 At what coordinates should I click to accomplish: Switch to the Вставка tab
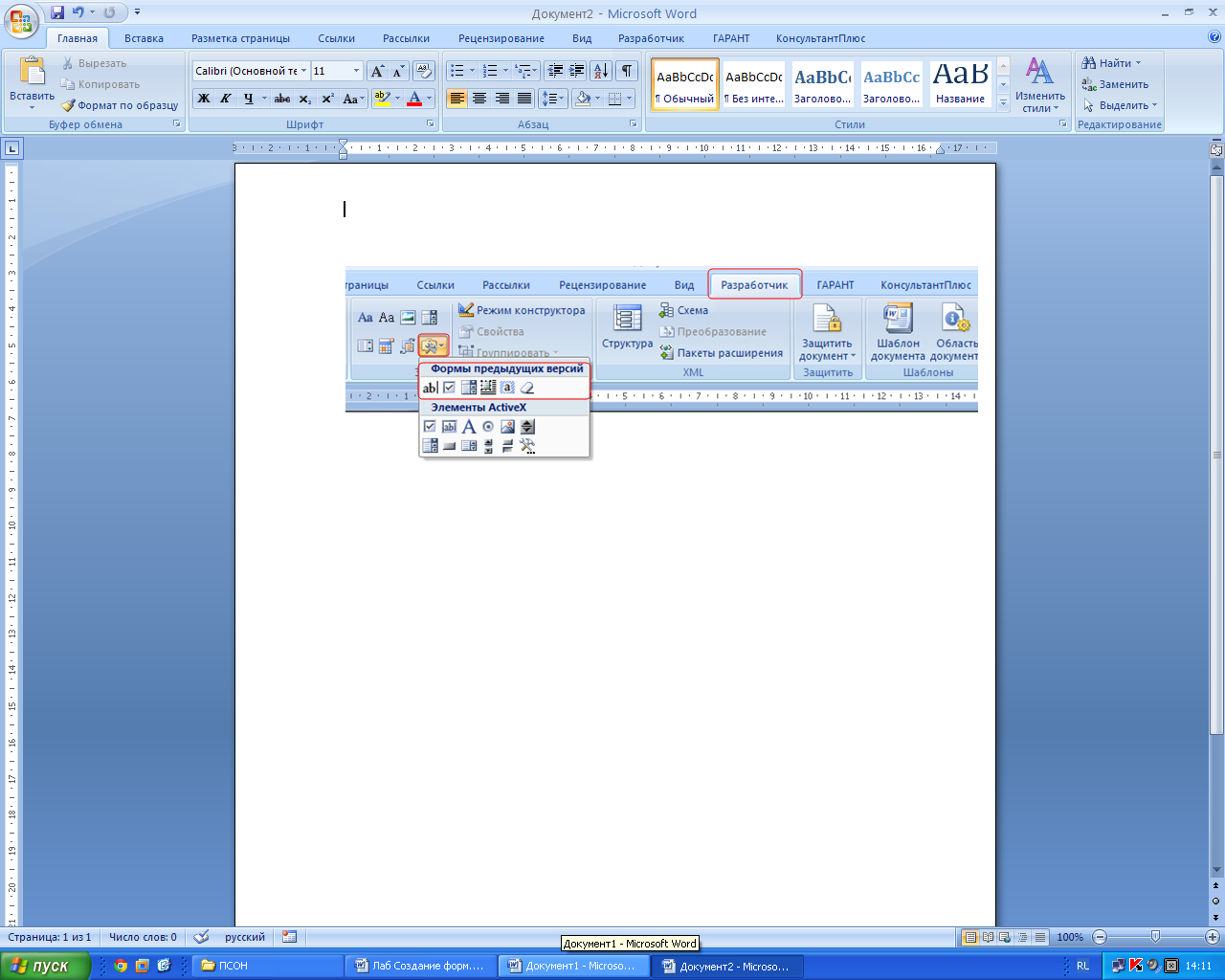click(144, 38)
